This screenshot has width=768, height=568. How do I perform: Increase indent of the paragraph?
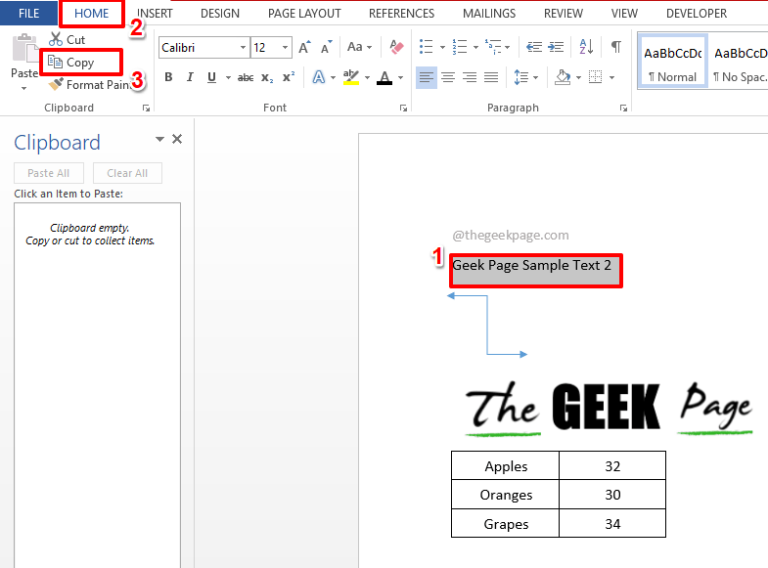pyautogui.click(x=556, y=47)
